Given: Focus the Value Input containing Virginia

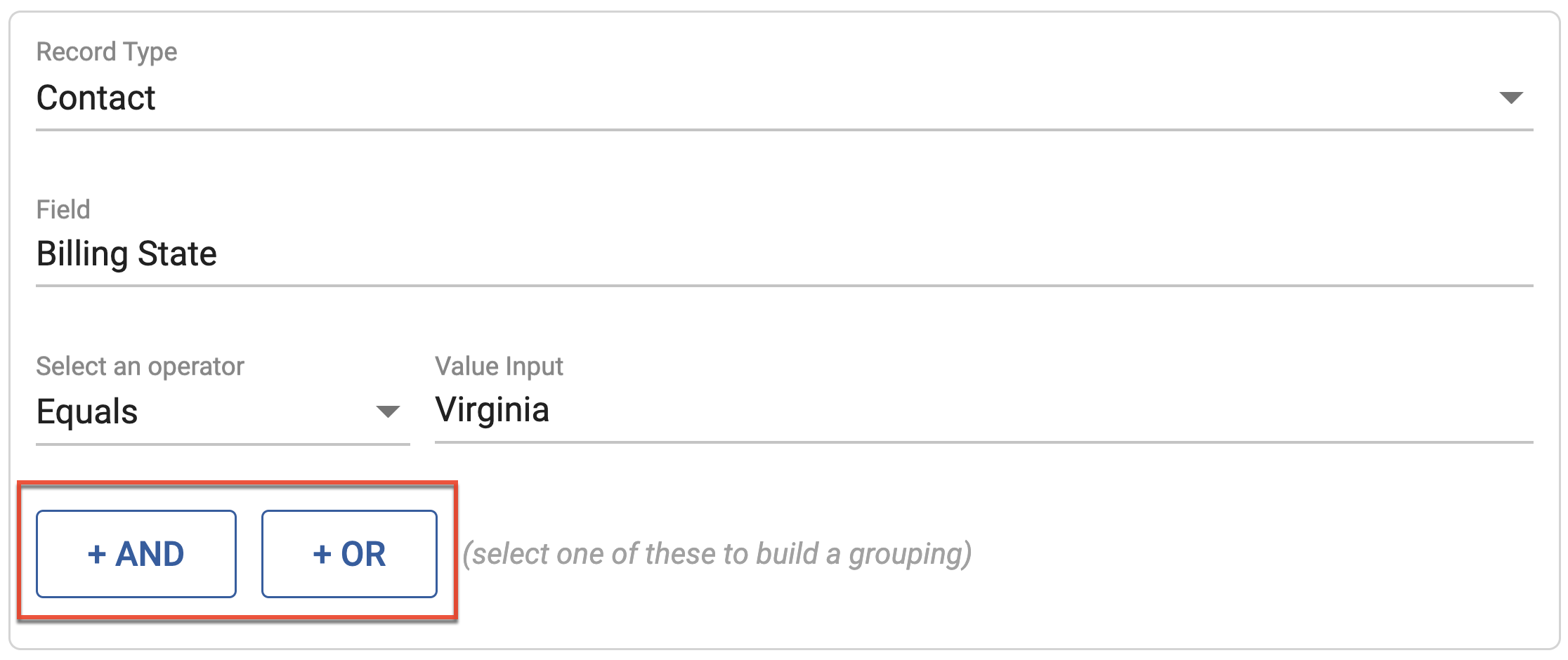Looking at the screenshot, I should click(x=984, y=410).
